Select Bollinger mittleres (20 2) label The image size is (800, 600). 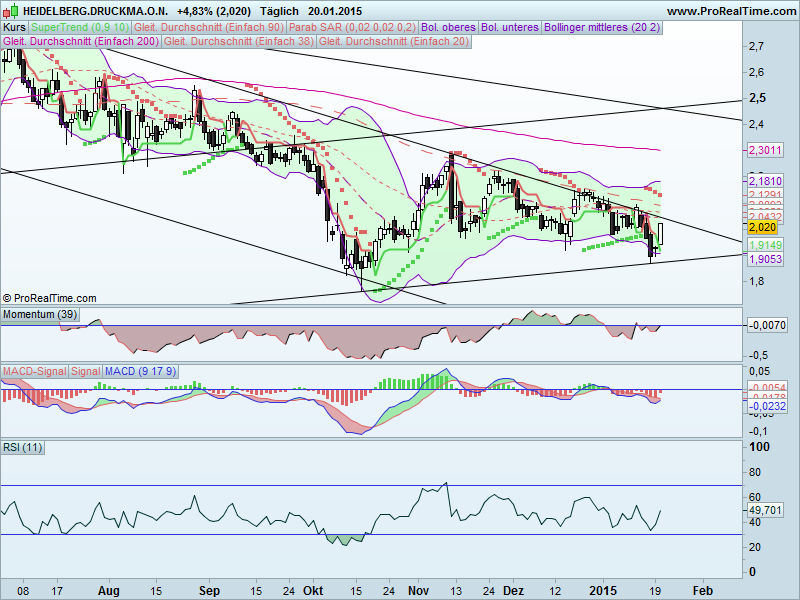[x=602, y=27]
